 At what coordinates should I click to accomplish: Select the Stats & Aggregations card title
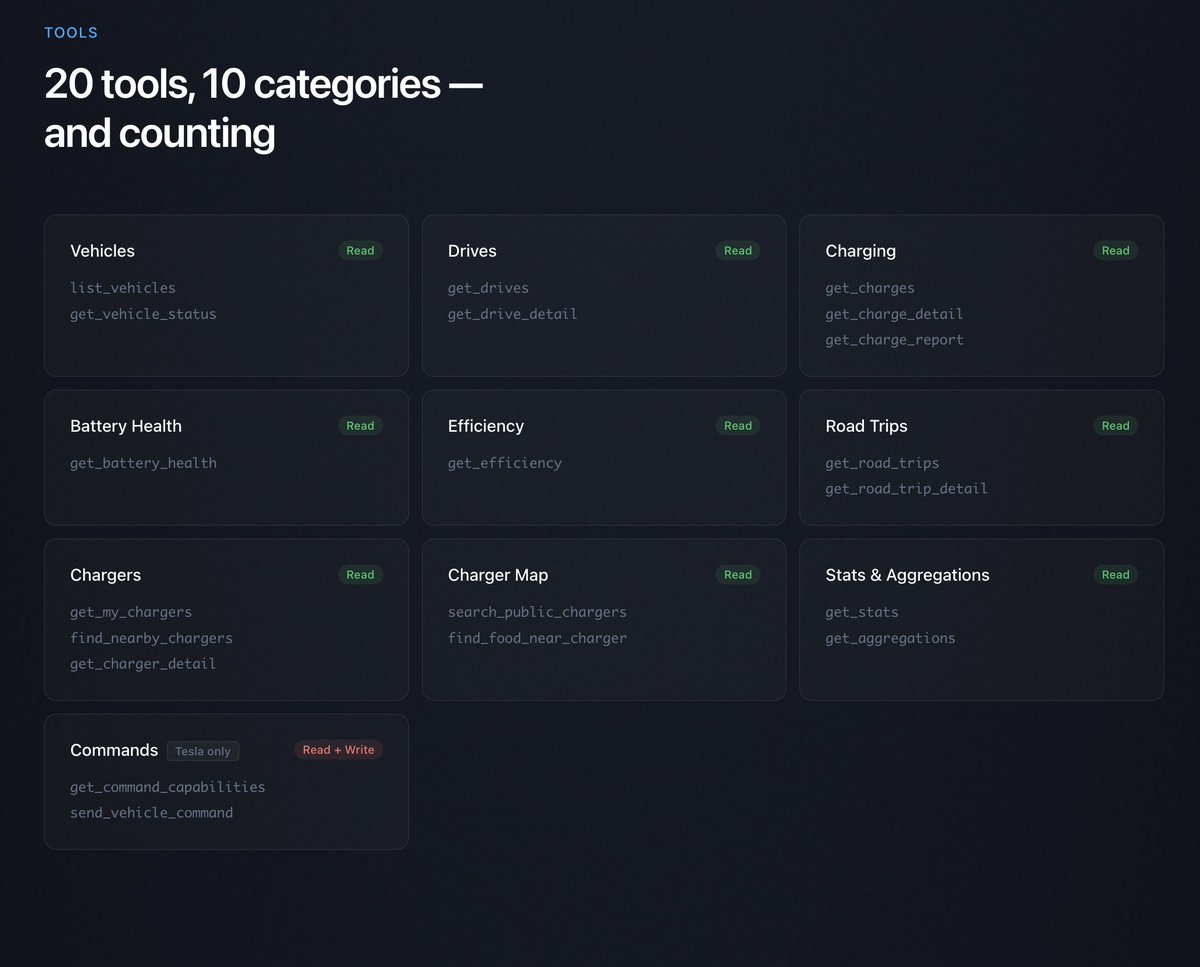coord(907,575)
